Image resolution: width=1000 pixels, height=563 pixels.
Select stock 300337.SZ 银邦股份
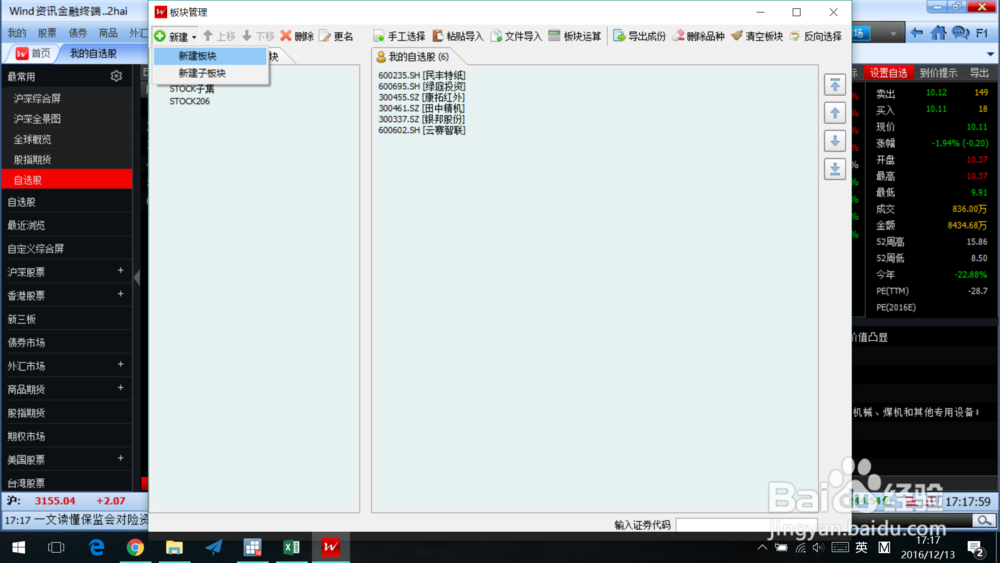[422, 119]
